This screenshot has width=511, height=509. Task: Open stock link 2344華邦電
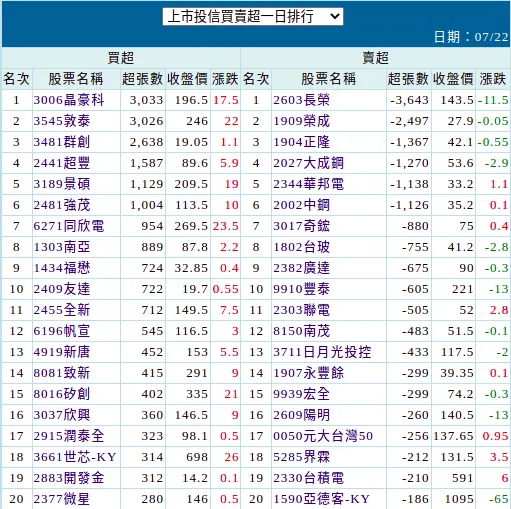point(308,184)
